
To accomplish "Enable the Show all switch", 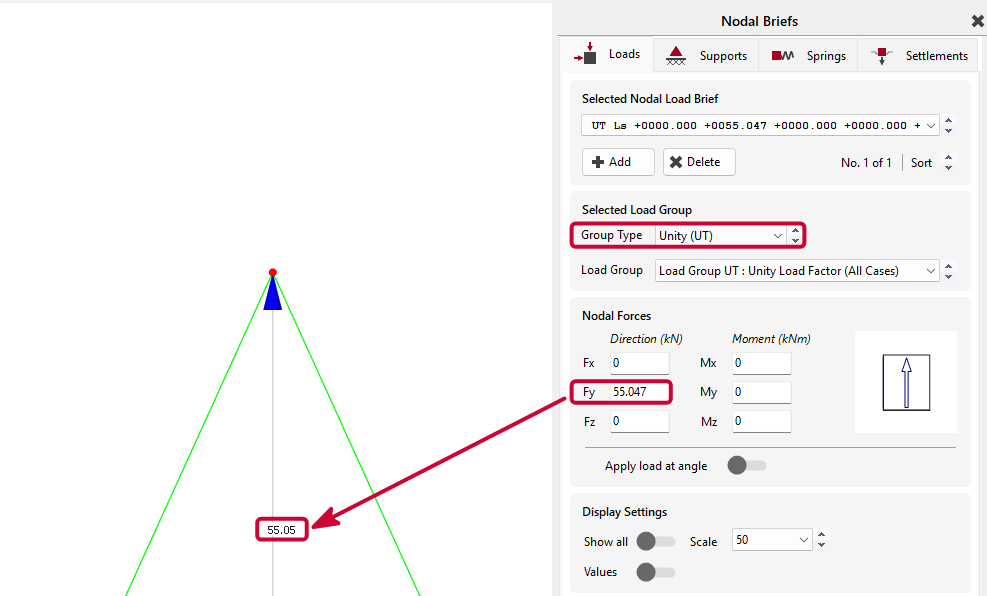I will pyautogui.click(x=656, y=541).
